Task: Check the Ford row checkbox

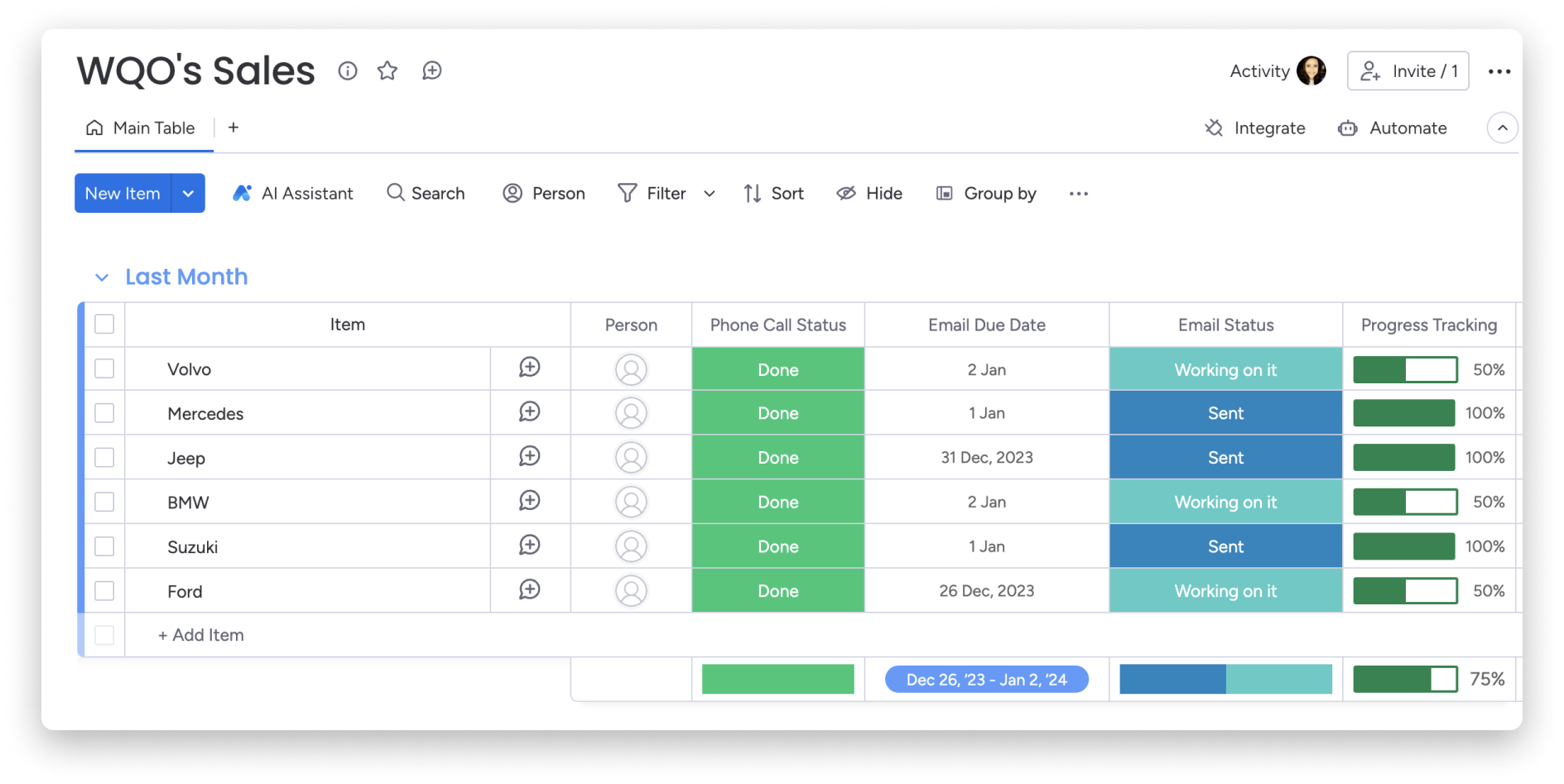Action: point(104,590)
